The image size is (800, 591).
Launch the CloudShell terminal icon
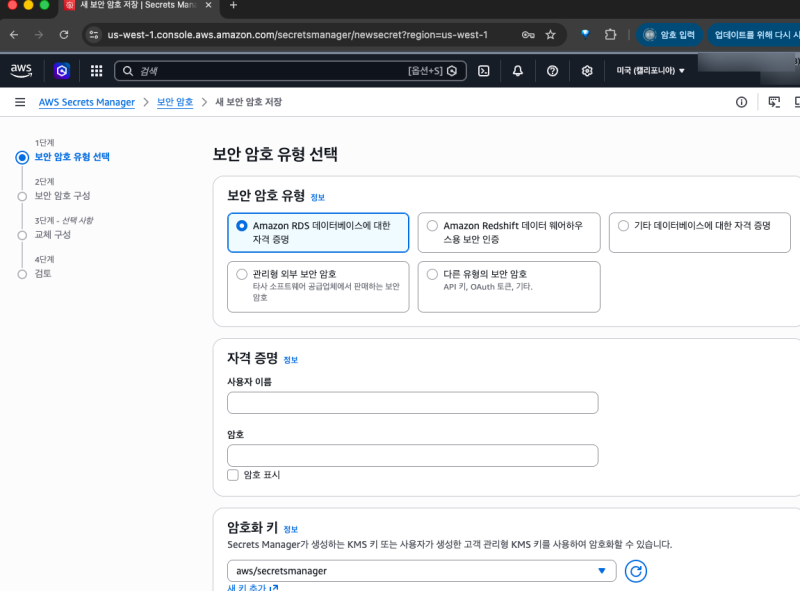pos(483,71)
